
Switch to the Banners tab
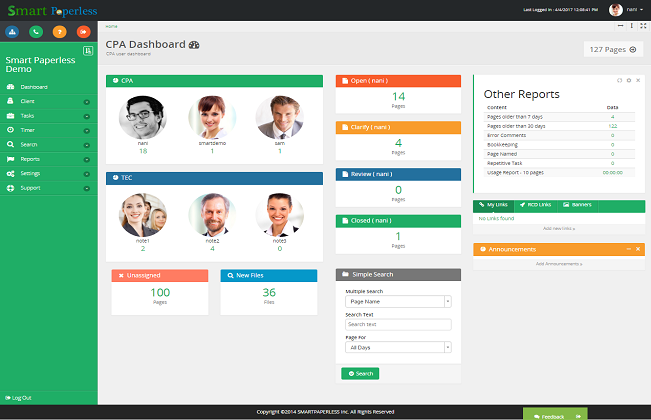point(578,205)
